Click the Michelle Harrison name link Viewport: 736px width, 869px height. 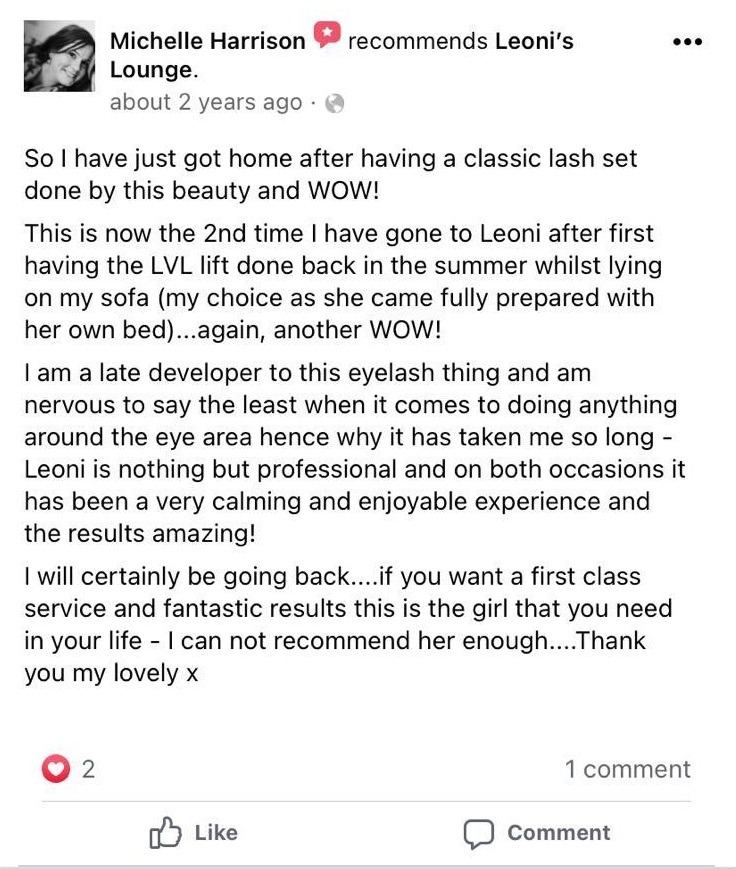pyautogui.click(x=208, y=42)
